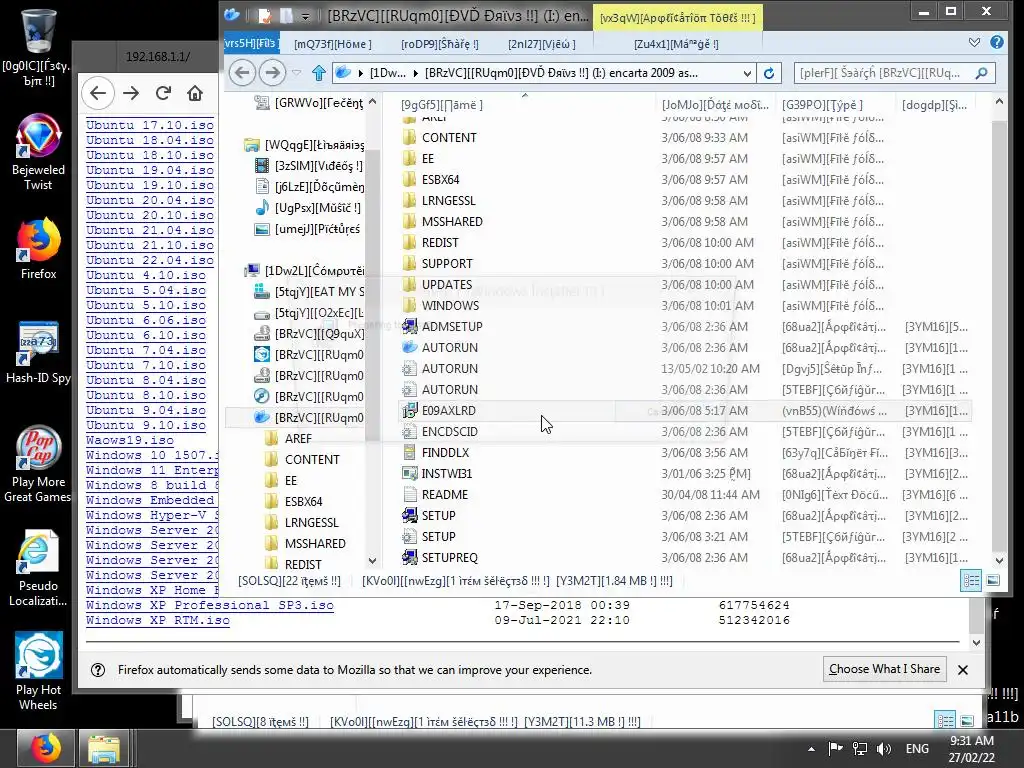Image resolution: width=1024 pixels, height=768 pixels.
Task: Switch to large icons view in status bar
Action: coord(993,581)
